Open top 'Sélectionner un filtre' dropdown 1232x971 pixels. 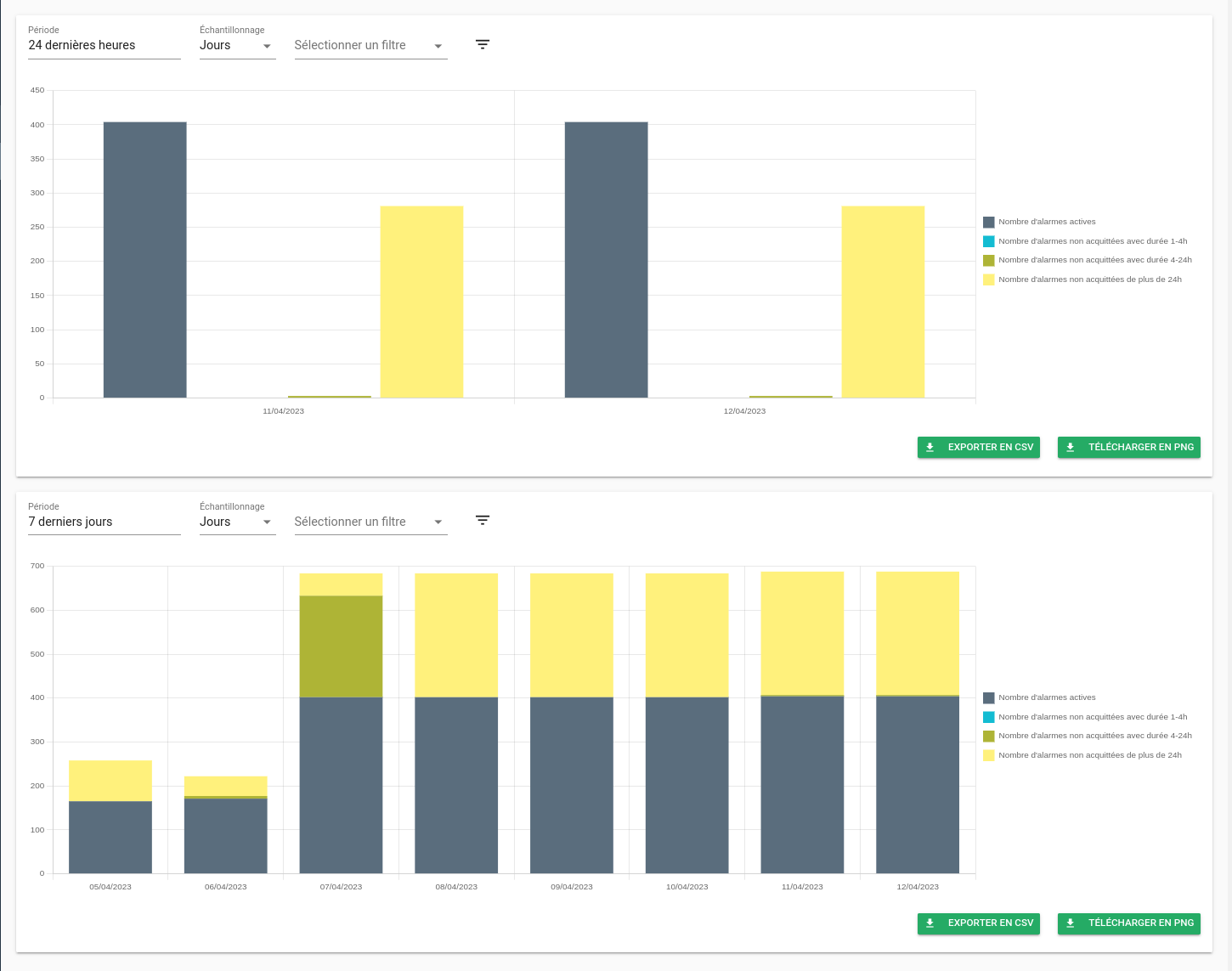coord(370,46)
